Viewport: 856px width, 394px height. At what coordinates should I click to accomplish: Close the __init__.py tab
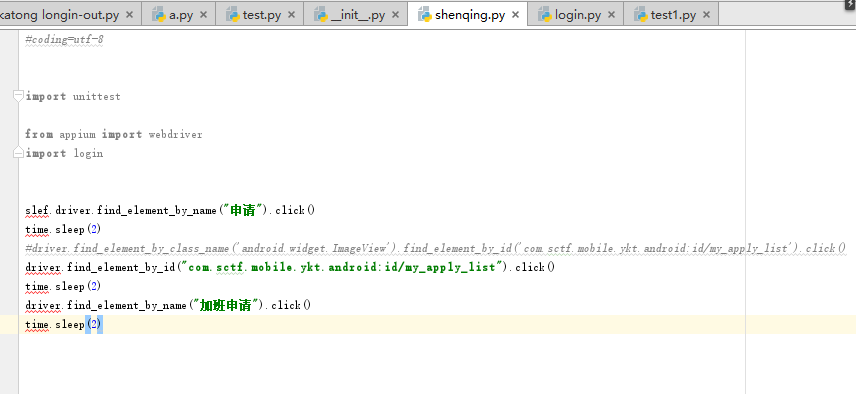point(396,15)
